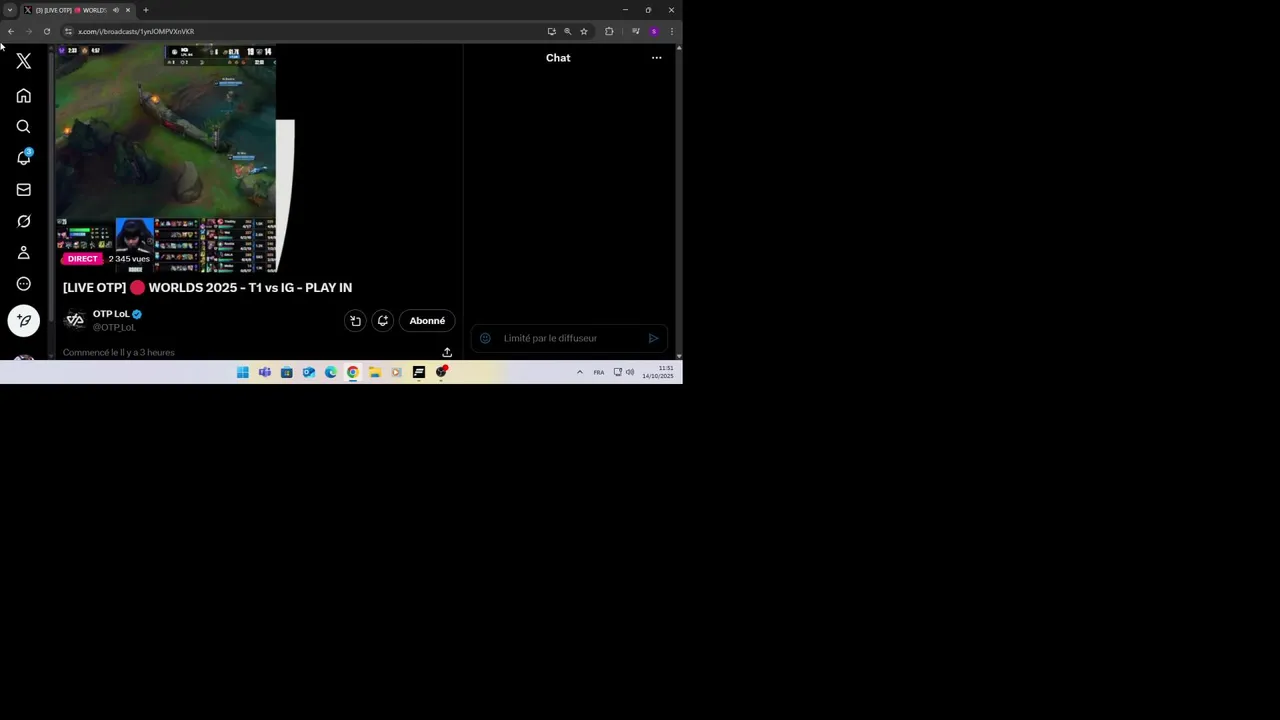Click the round compose post button

pyautogui.click(x=24, y=321)
